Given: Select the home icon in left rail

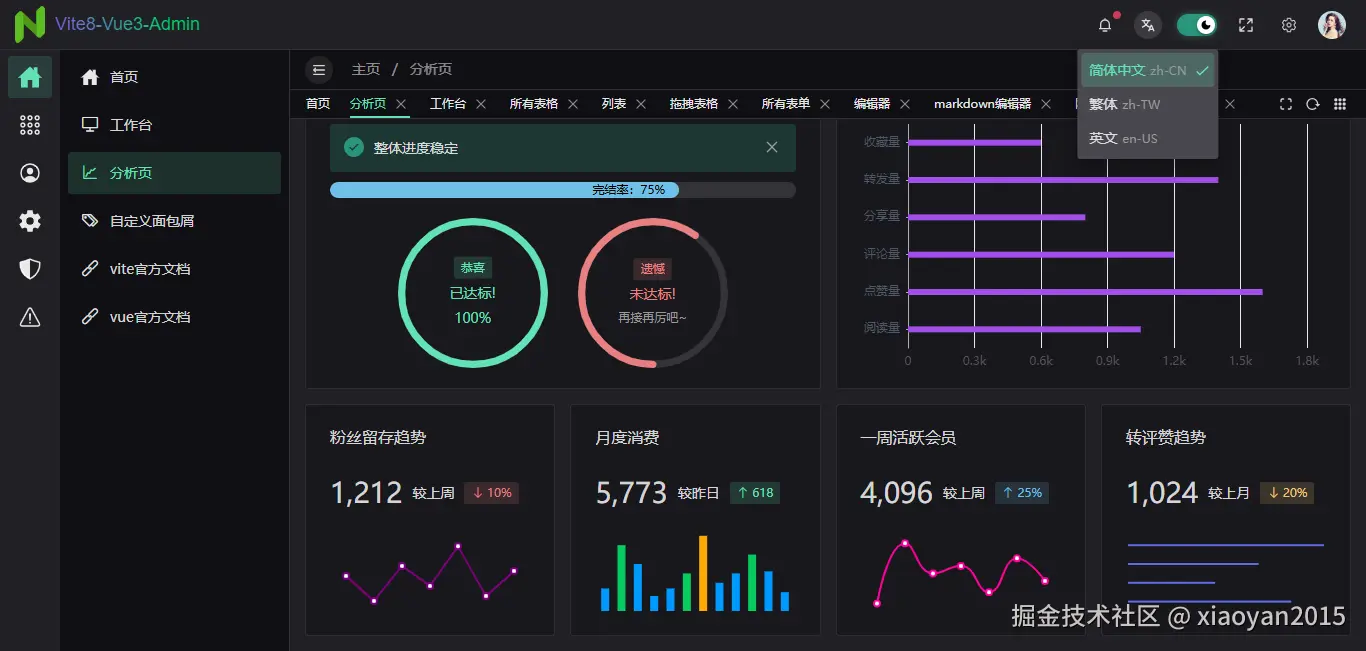Looking at the screenshot, I should pos(30,77).
